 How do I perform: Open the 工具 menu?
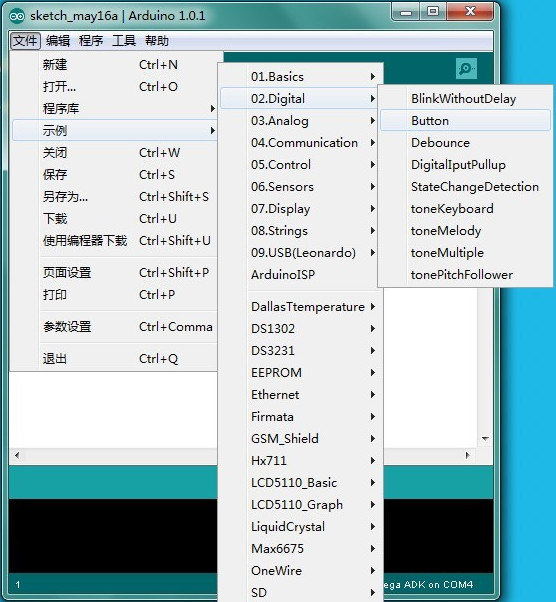(x=124, y=41)
